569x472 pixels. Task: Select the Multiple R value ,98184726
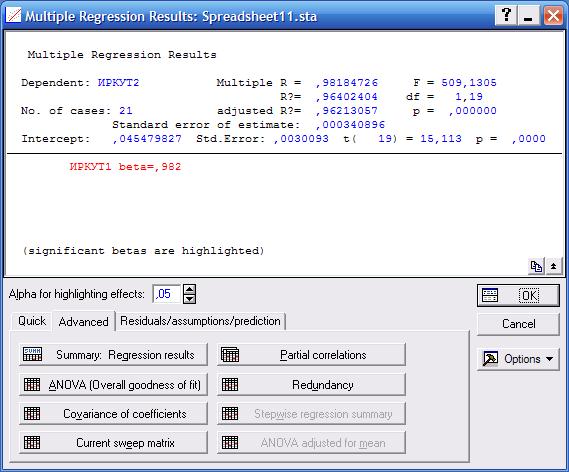(347, 83)
